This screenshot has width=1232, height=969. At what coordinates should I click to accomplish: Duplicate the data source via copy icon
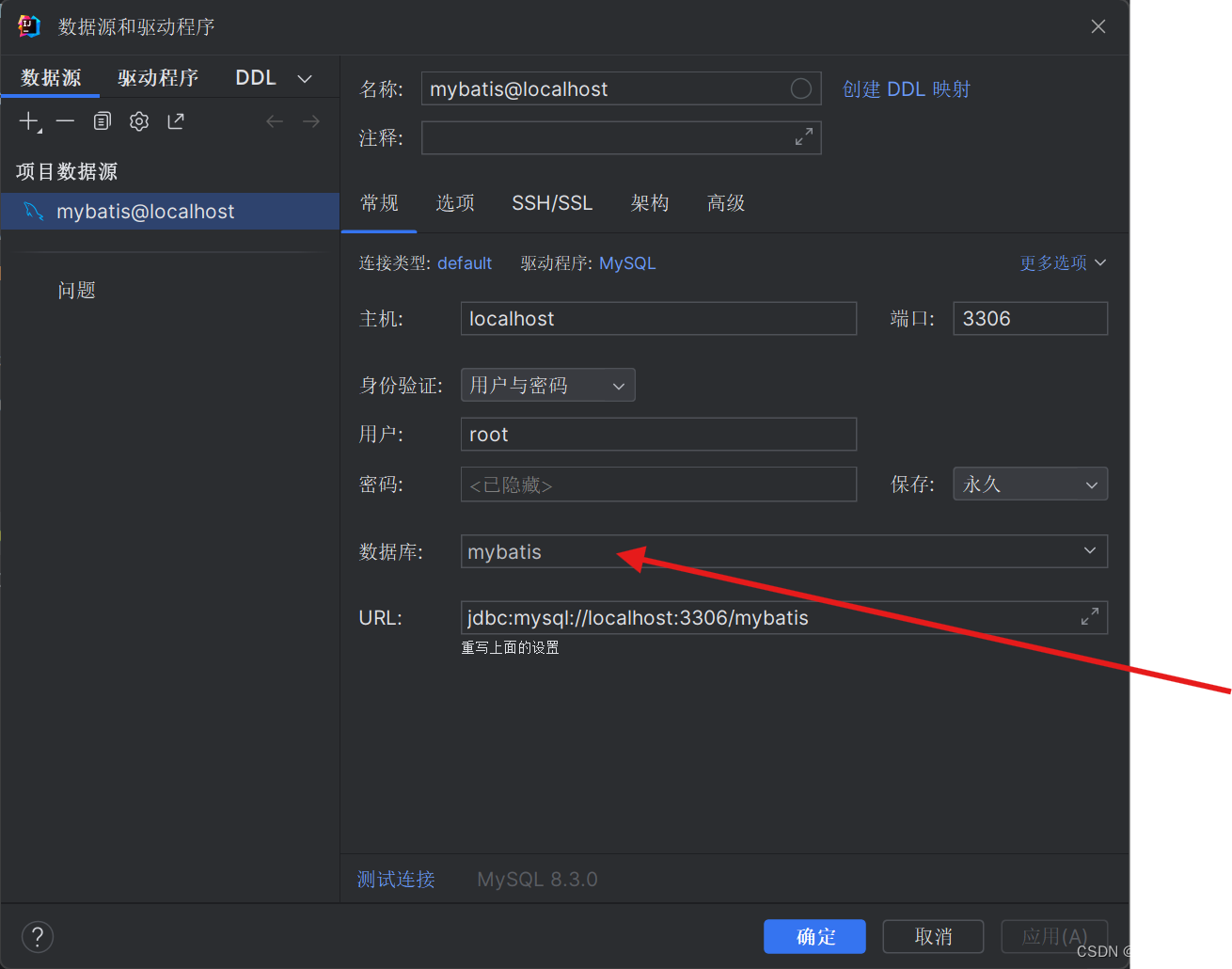[102, 121]
